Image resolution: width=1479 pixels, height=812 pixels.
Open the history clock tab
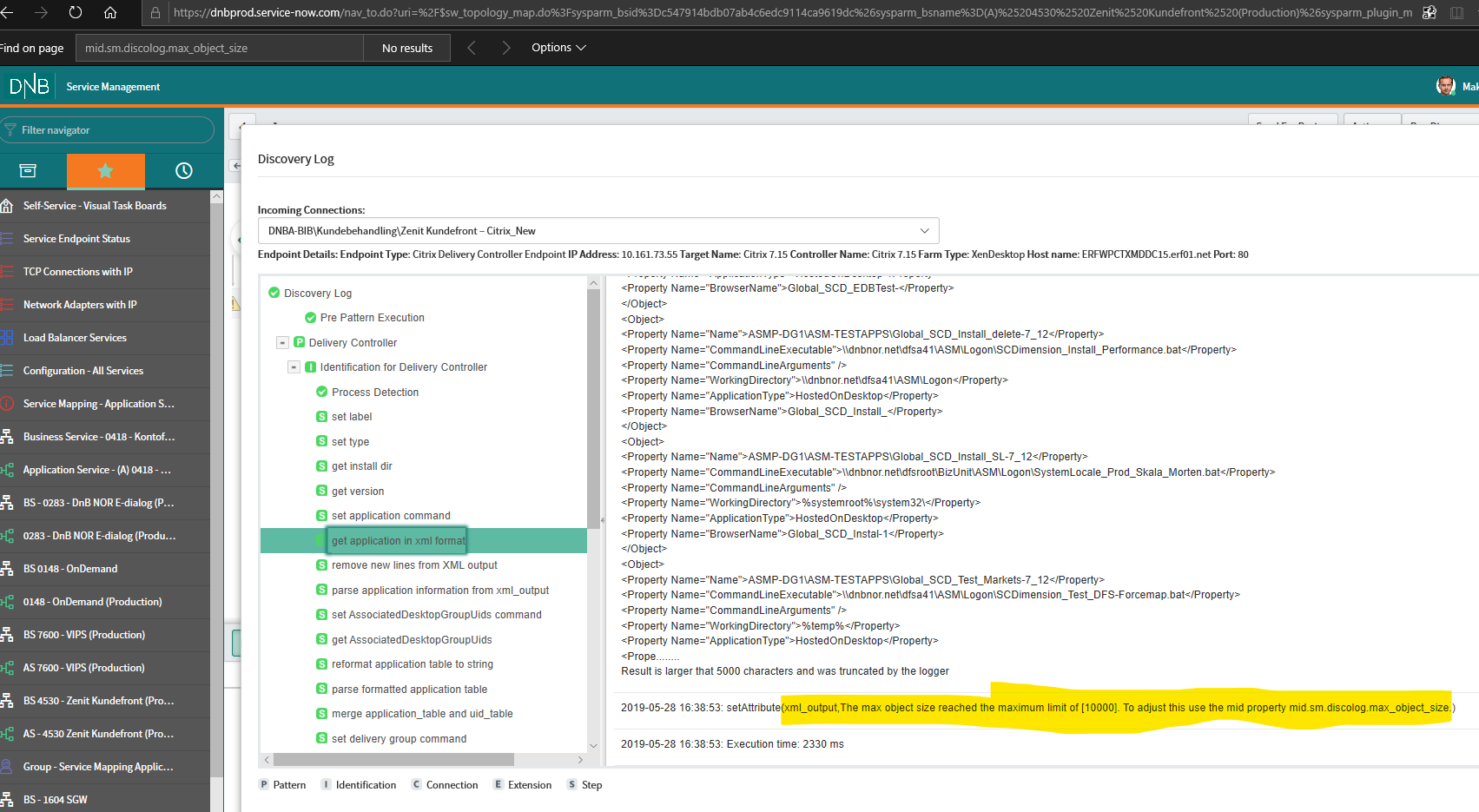click(x=184, y=171)
